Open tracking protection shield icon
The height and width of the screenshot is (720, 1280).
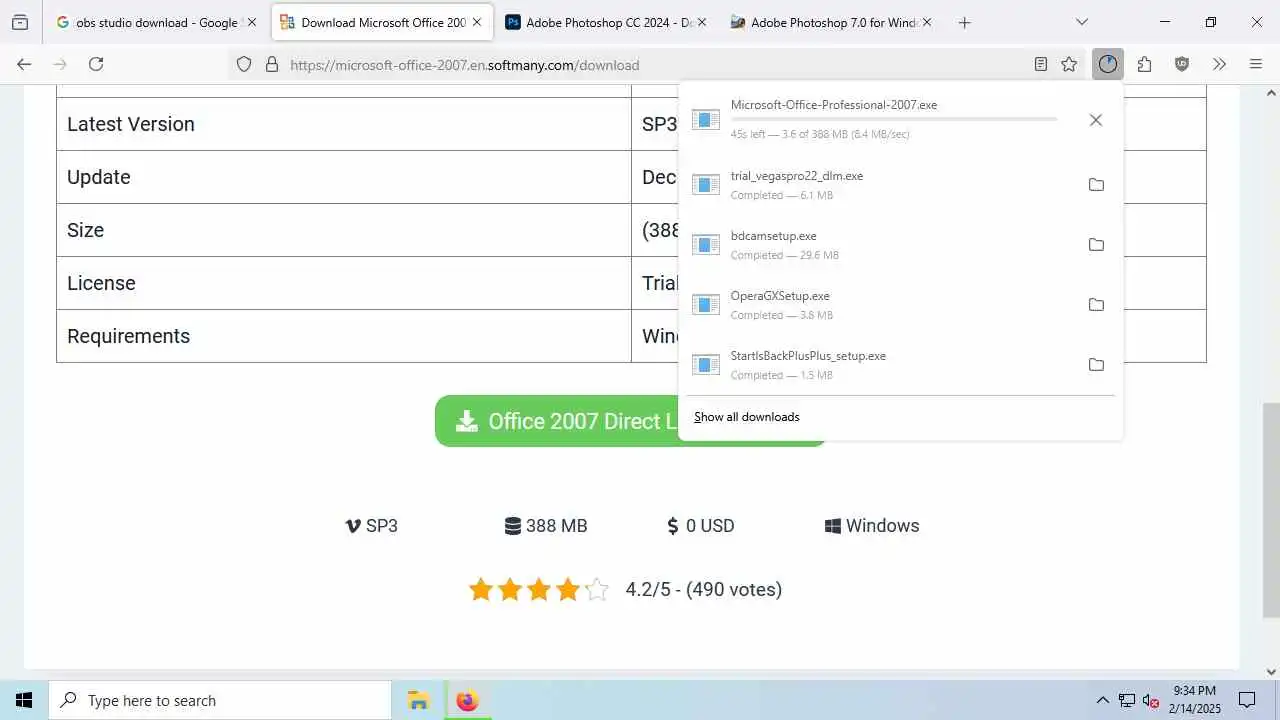(x=243, y=64)
